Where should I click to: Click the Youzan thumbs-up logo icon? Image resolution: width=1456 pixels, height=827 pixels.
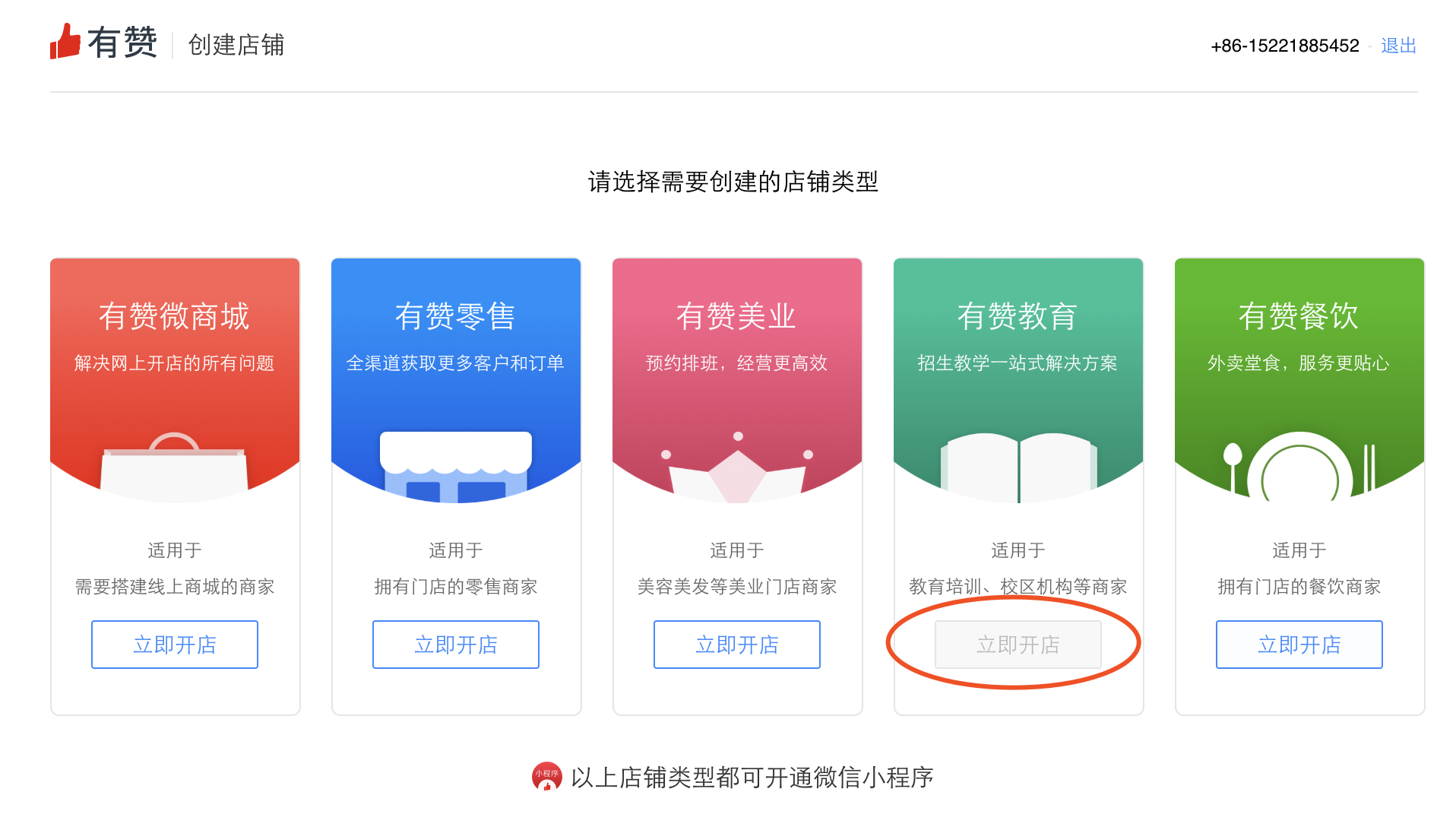(65, 41)
